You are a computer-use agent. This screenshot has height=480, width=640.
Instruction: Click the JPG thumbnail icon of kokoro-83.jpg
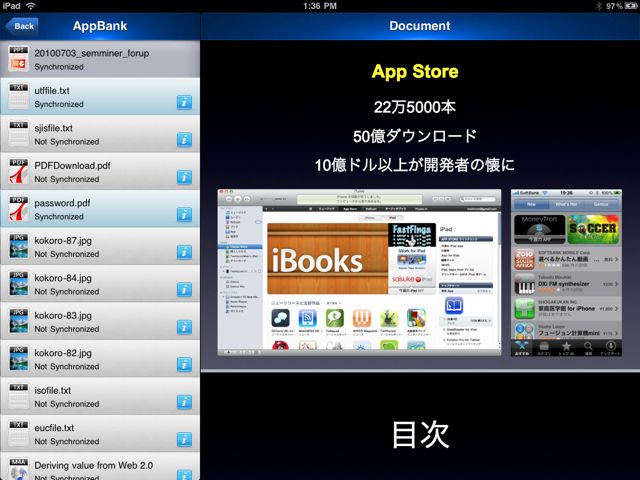point(19,321)
